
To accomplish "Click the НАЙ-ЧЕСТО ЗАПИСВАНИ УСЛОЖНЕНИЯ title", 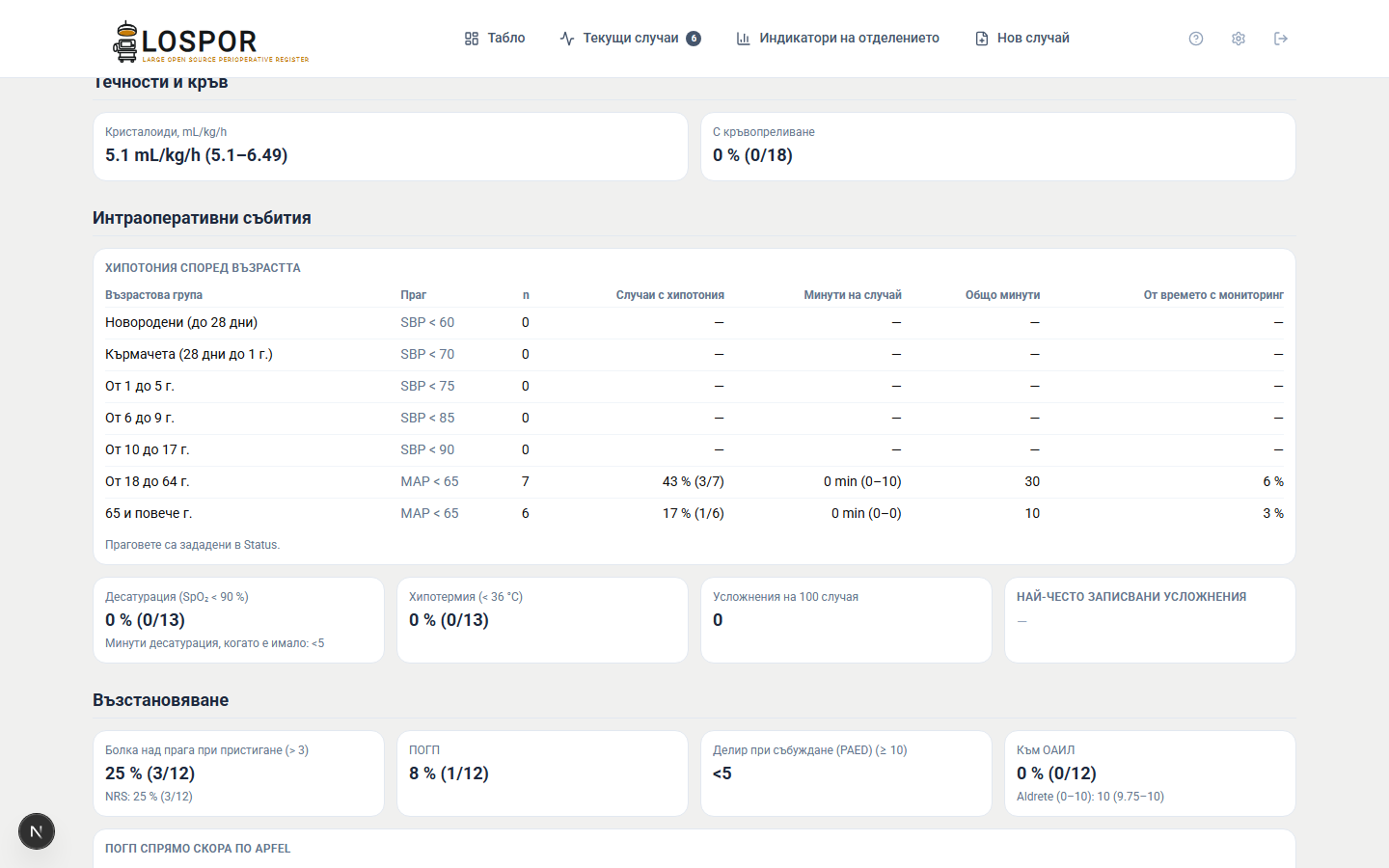I will pyautogui.click(x=1131, y=597).
